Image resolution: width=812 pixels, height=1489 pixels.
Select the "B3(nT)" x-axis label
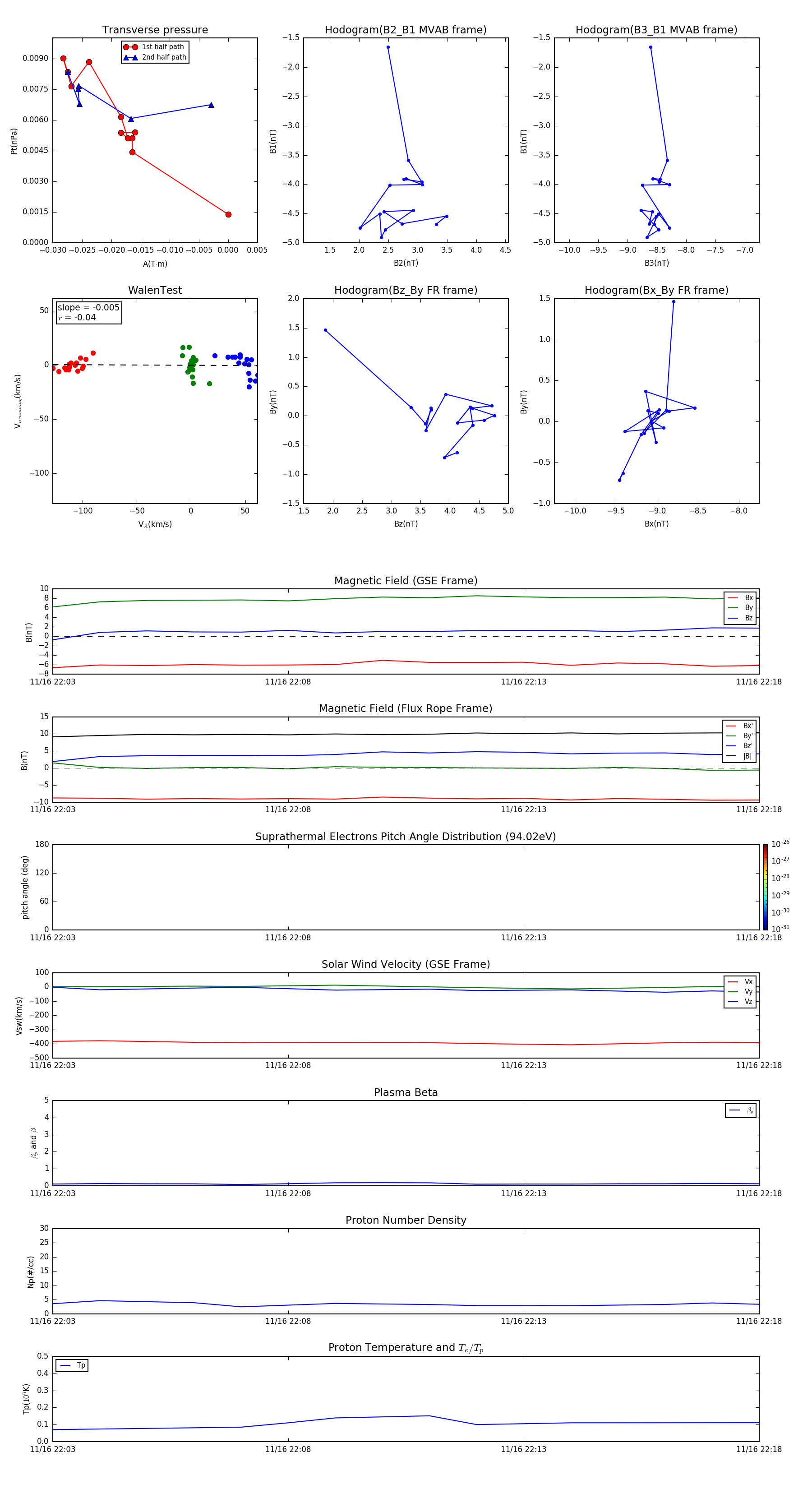656,263
